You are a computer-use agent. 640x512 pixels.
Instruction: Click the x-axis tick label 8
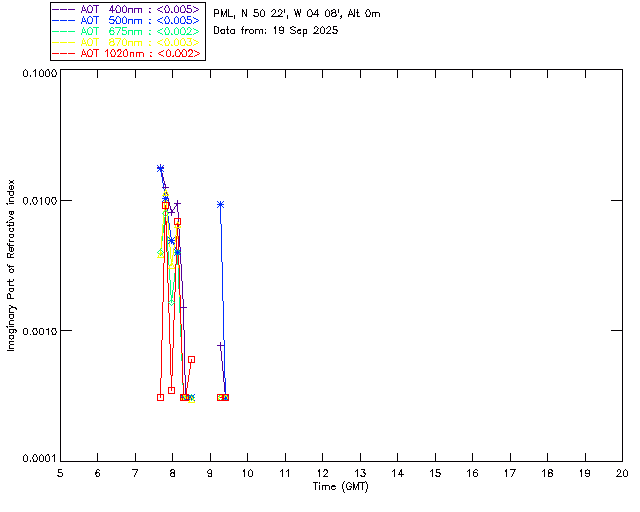coord(173,473)
